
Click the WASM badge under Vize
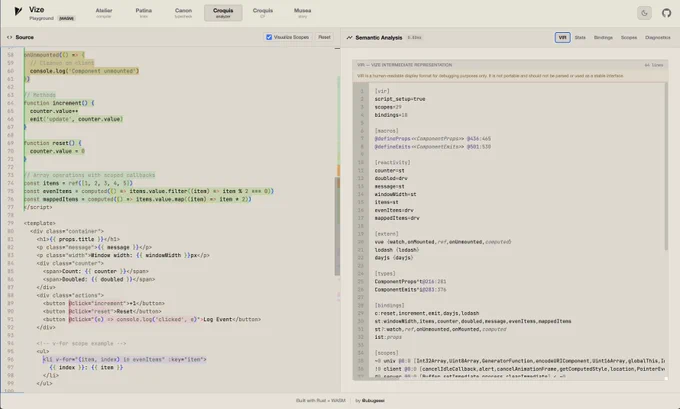(66, 19)
